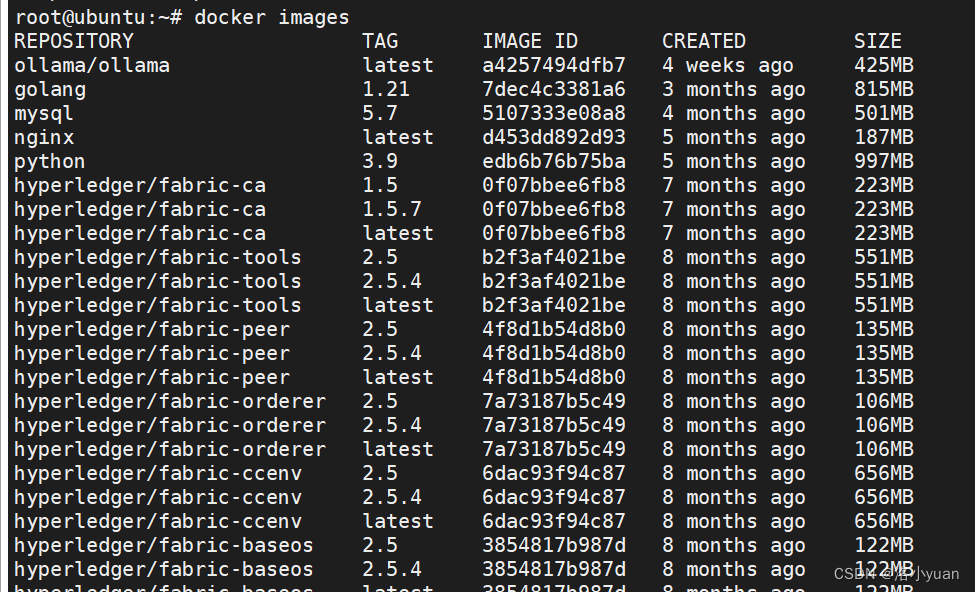Image resolution: width=975 pixels, height=592 pixels.
Task: Select the CREATED column header
Action: 704,42
